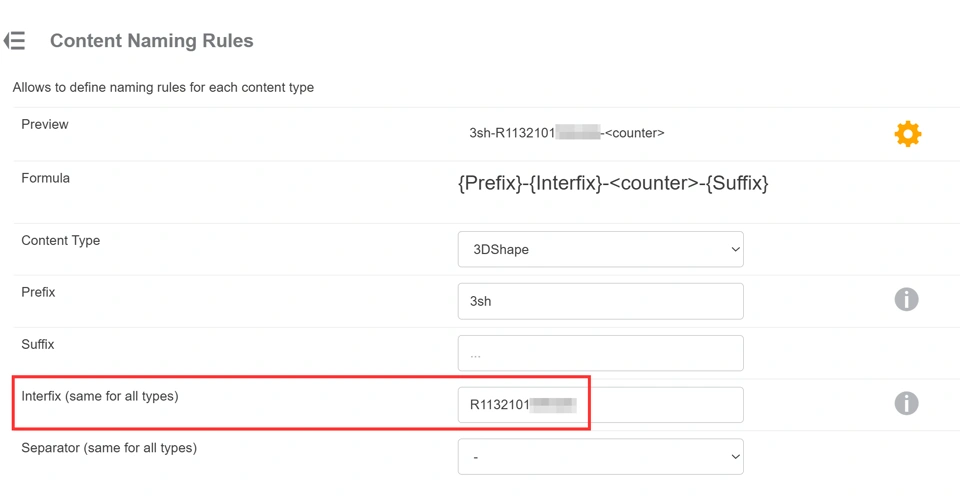Image resolution: width=960 pixels, height=503 pixels.
Task: Focus the empty Suffix input box
Action: pos(600,353)
